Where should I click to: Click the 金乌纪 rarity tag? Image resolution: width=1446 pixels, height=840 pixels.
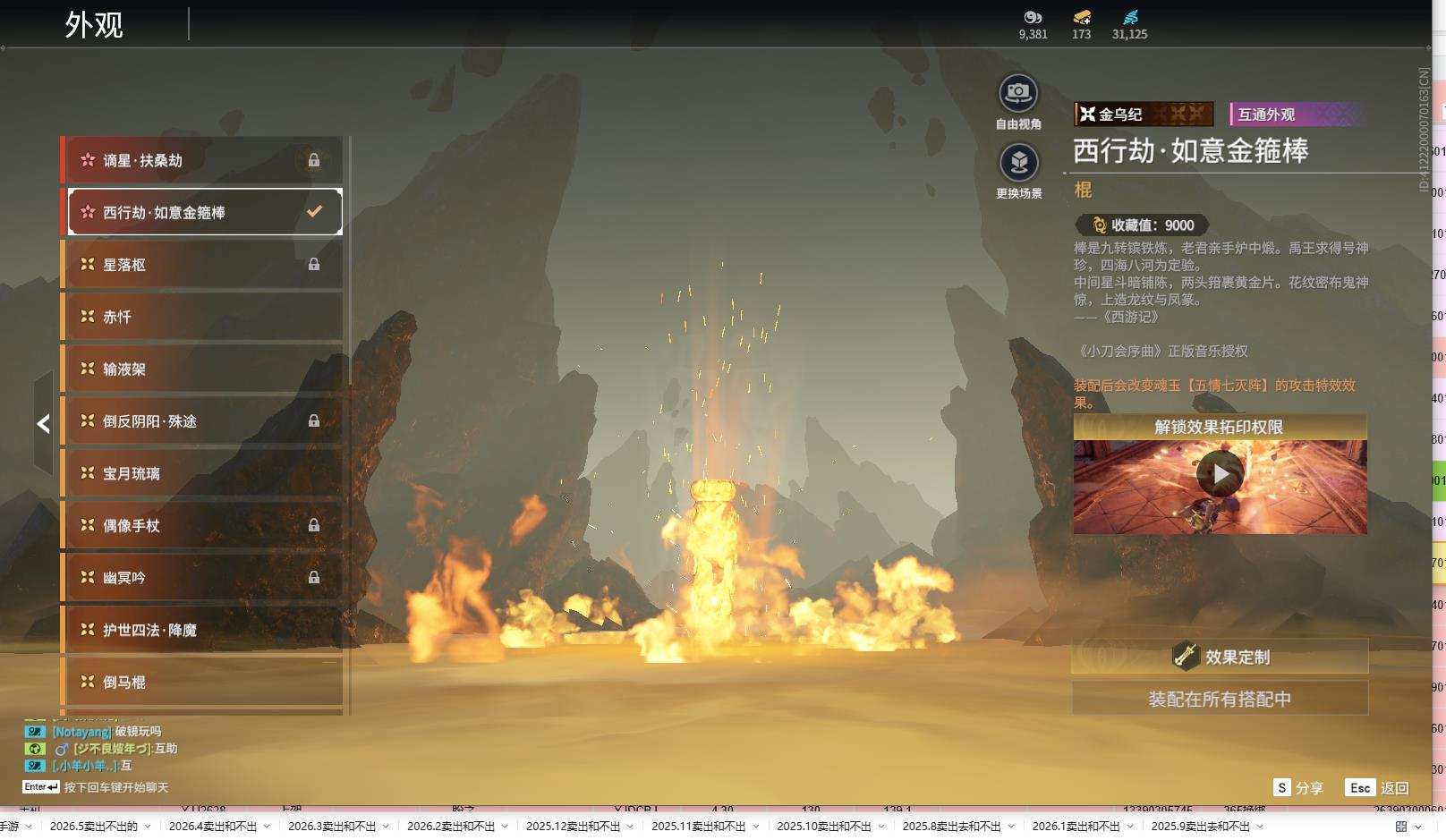[x=1144, y=114]
